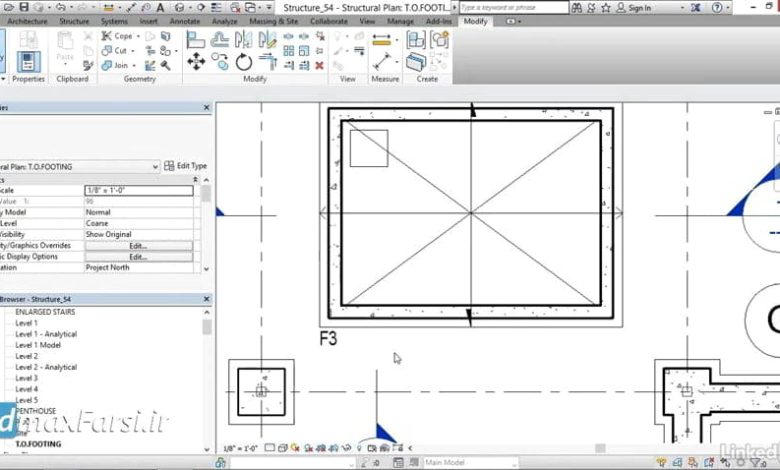Click Sign In link
This screenshot has height=470, width=780.
pyautogui.click(x=639, y=8)
